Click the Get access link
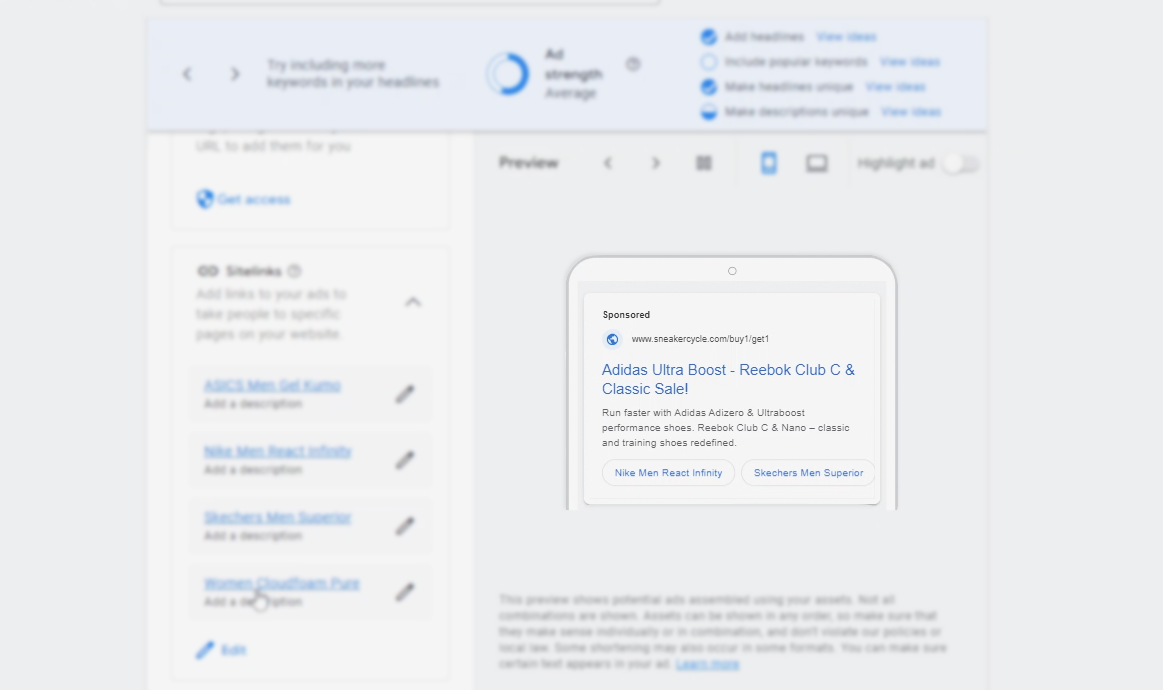Screen dimensions: 1163x690 coord(253,199)
